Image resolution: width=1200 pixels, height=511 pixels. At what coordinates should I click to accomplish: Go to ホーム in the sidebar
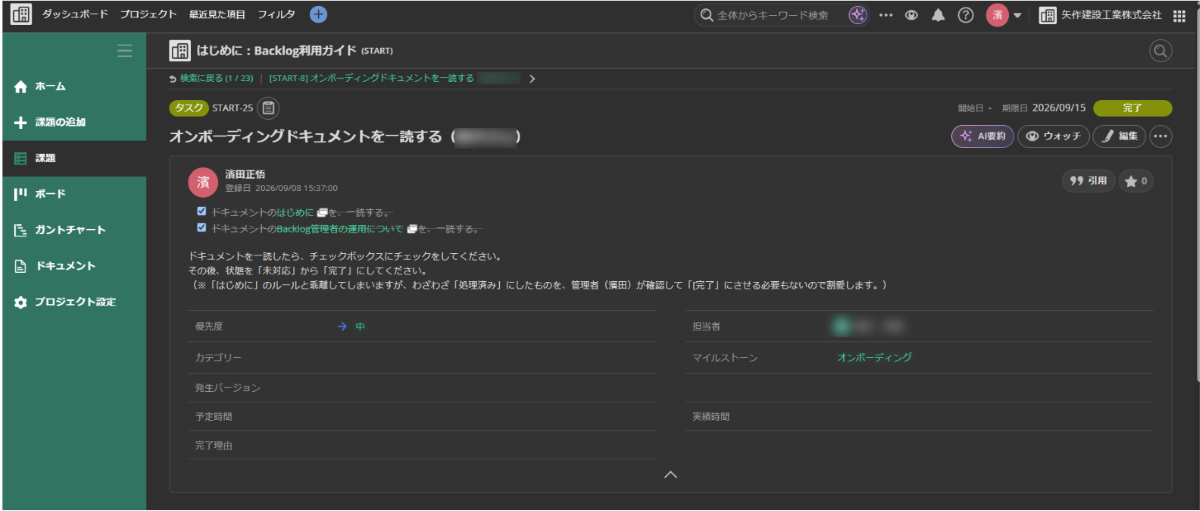74,87
